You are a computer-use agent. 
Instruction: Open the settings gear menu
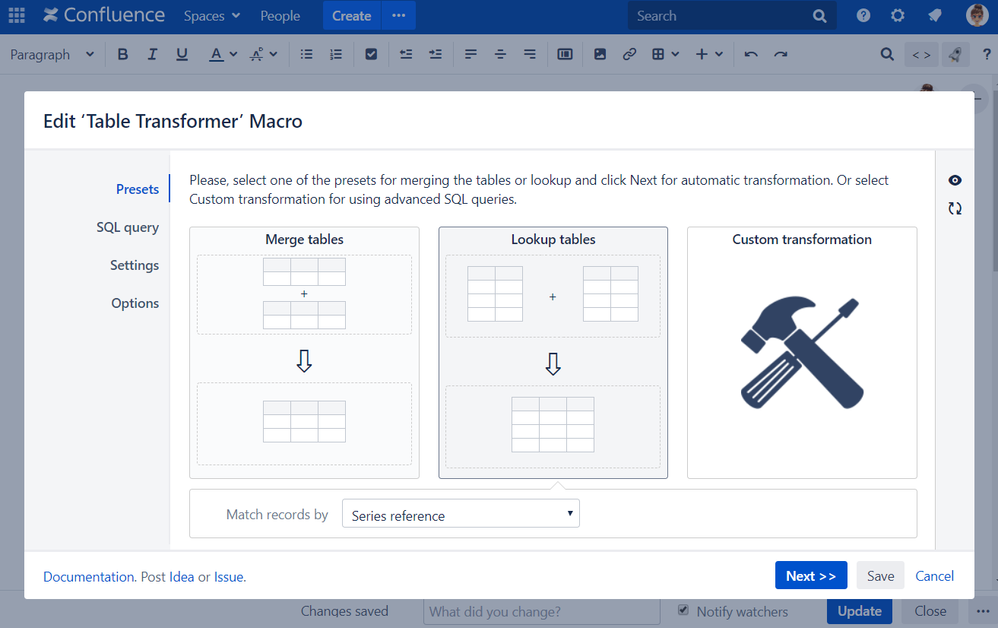(x=897, y=15)
